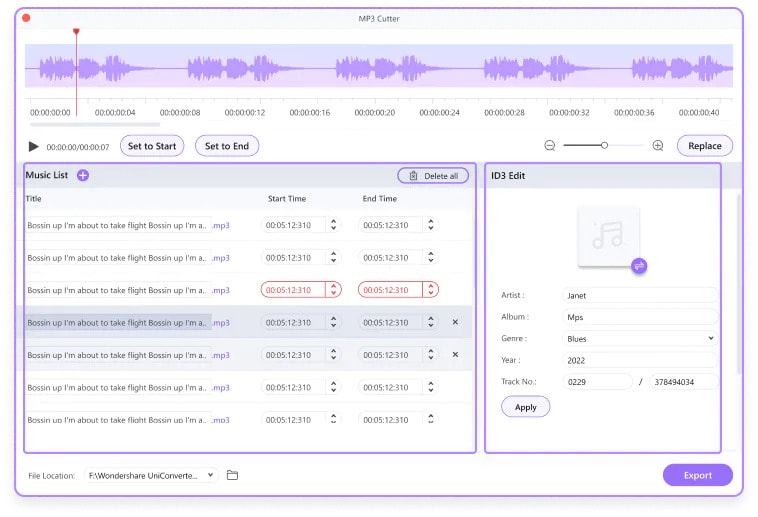
Task: Click the second row title field
Action: 118,258
